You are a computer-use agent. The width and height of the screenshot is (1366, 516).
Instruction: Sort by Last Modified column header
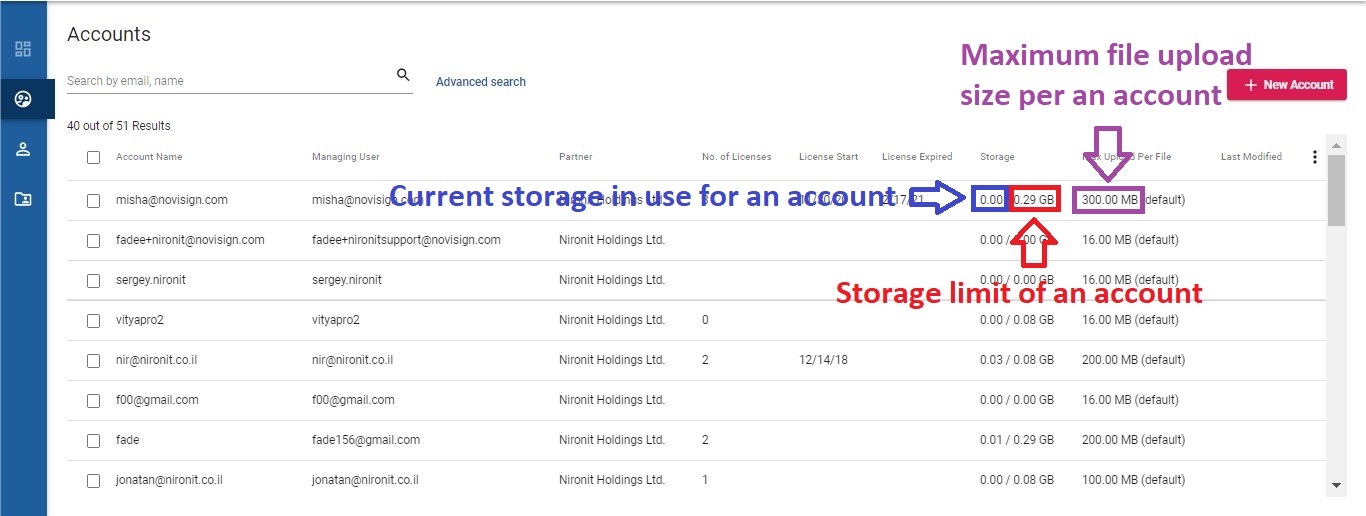[x=1251, y=157]
